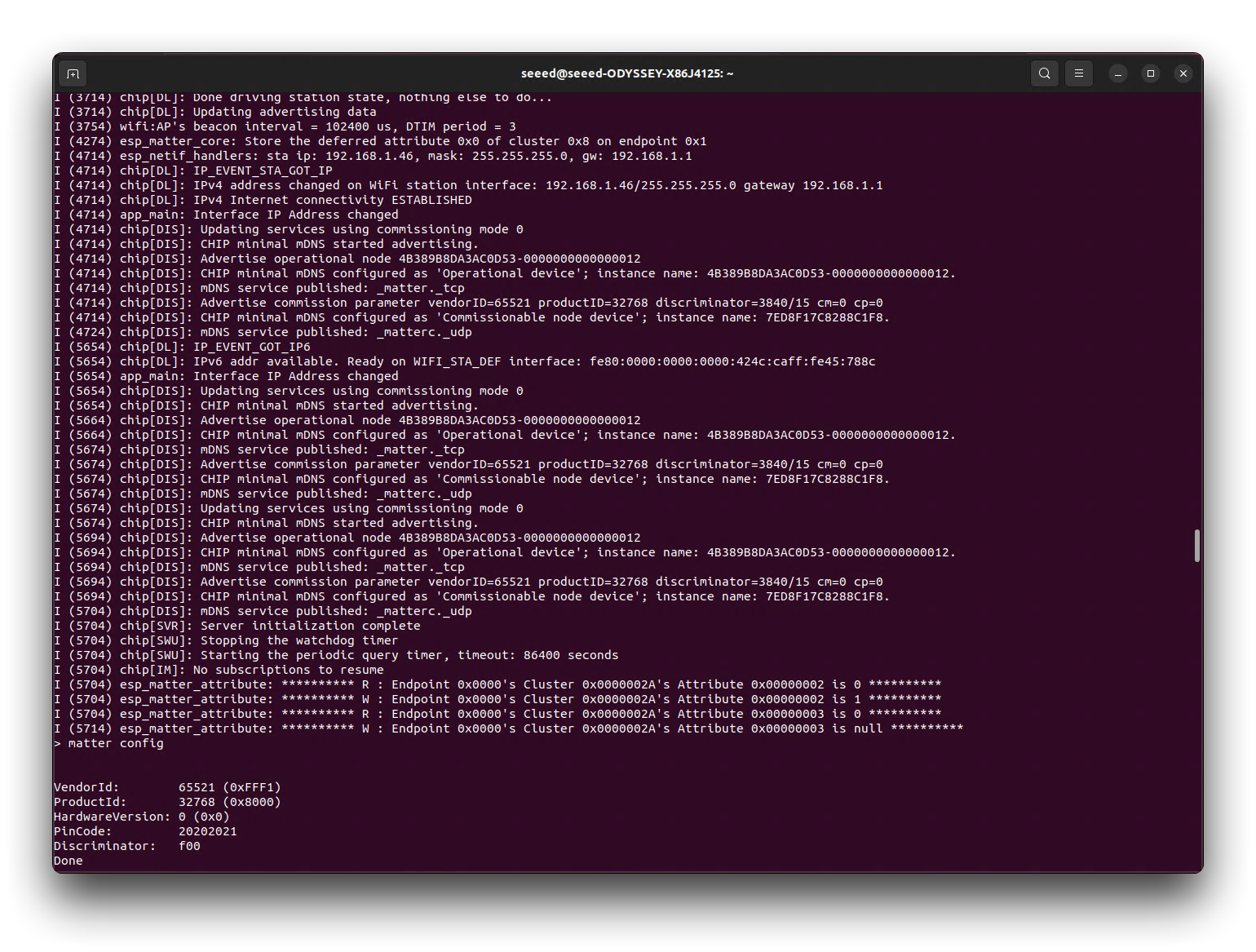Select the PinCode value 20202021
Screen dimensions: 1256x952
(208, 831)
